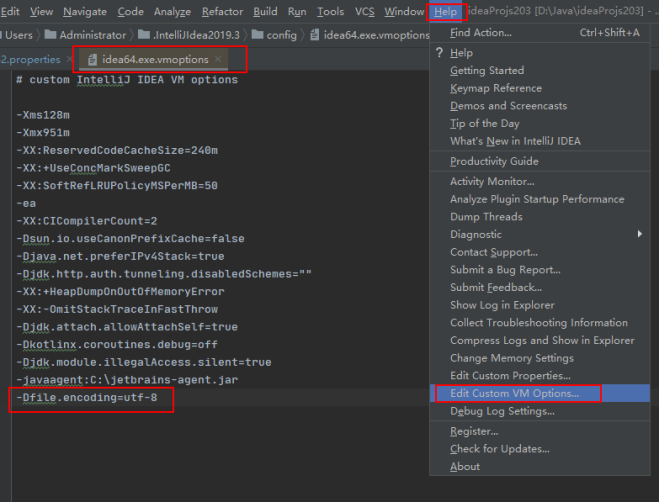Open the View menu
Screen dimensions: 659x502
[41, 11]
